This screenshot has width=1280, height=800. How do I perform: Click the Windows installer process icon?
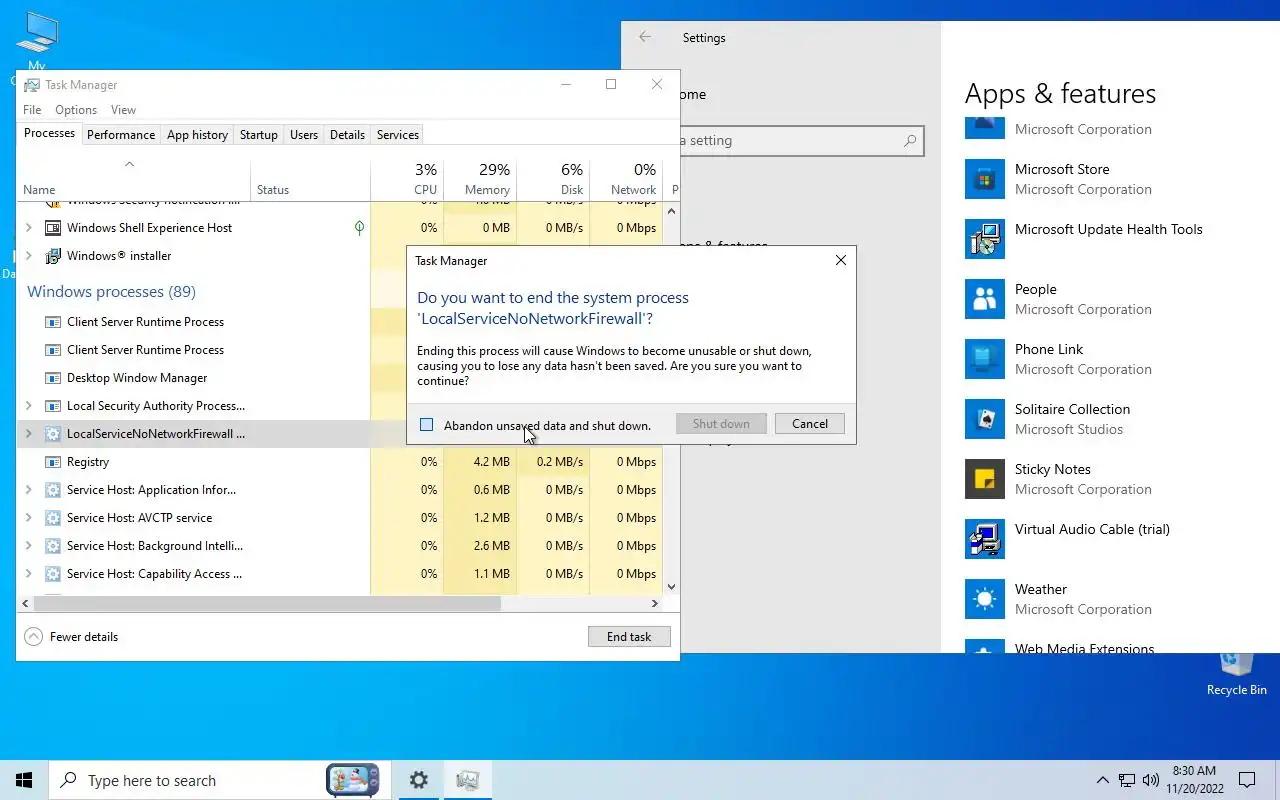(x=53, y=256)
